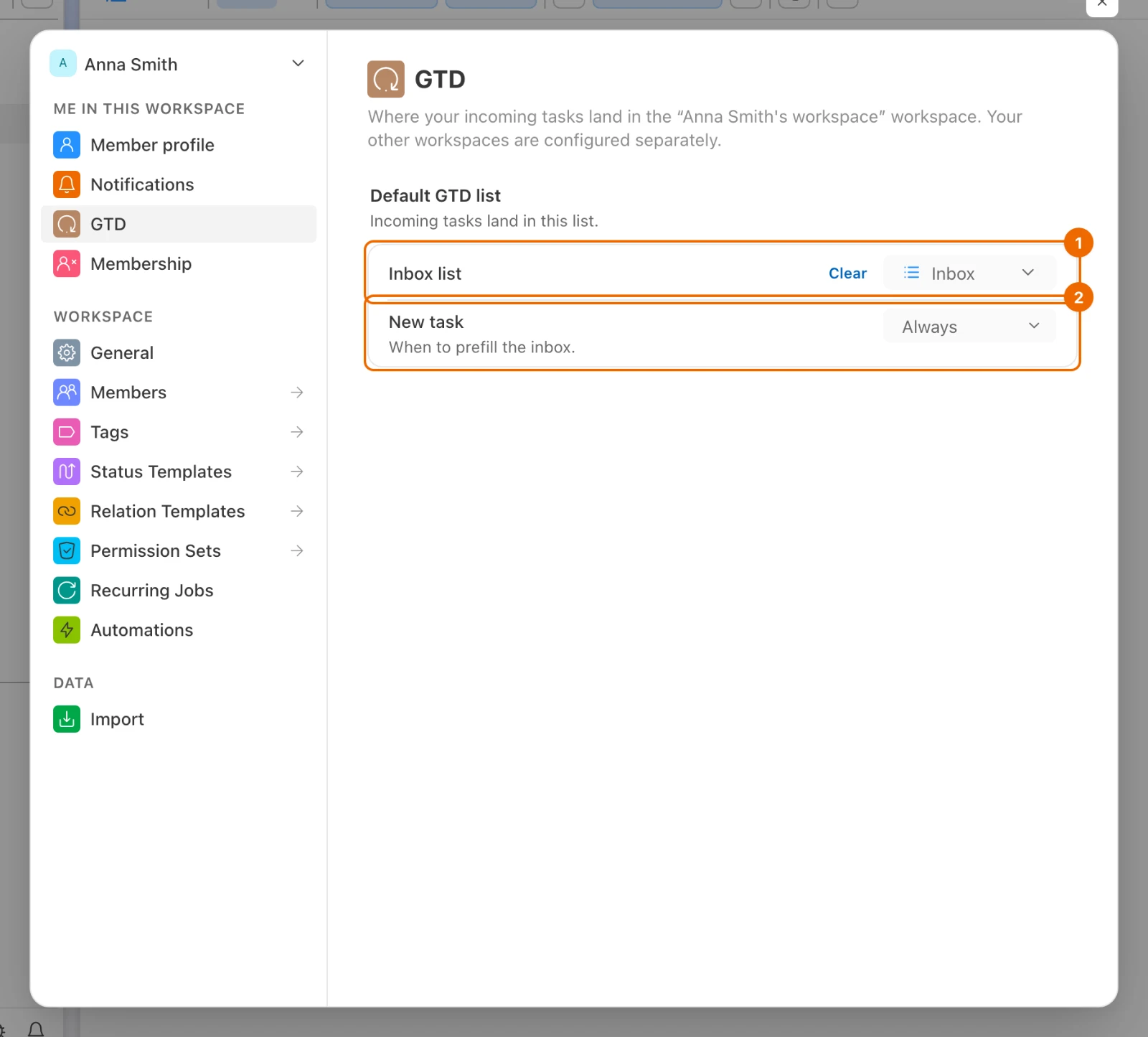
Task: Click the "When to prefill the inbox." text
Action: tap(481, 347)
